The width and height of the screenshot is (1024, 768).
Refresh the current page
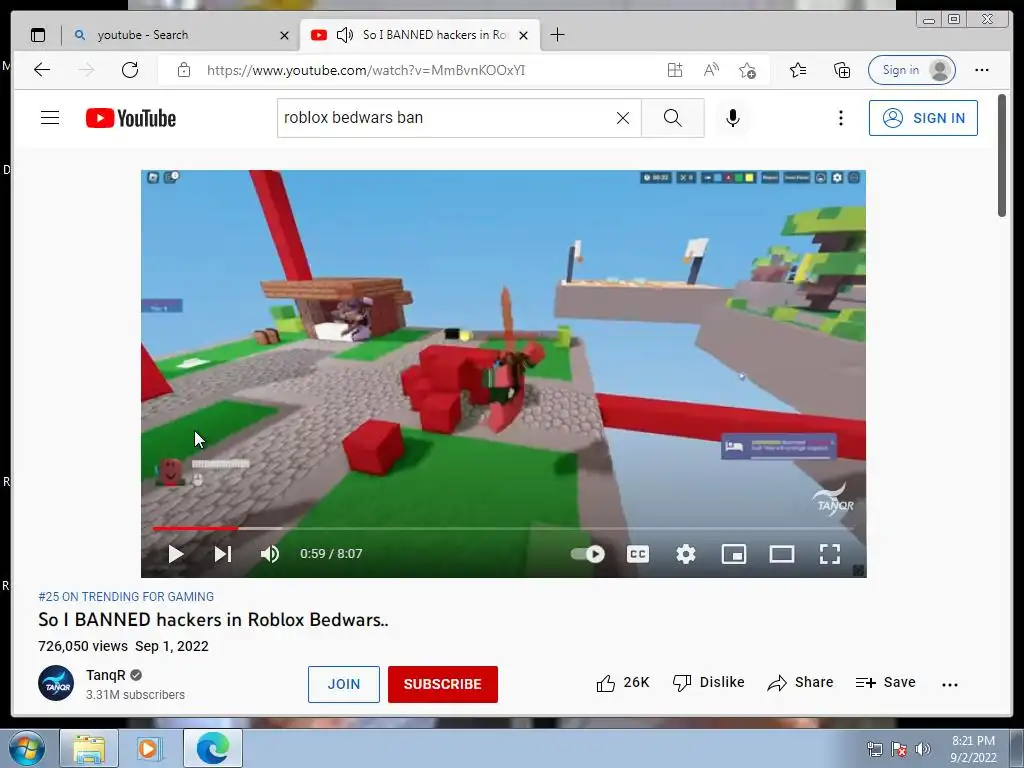(x=130, y=70)
